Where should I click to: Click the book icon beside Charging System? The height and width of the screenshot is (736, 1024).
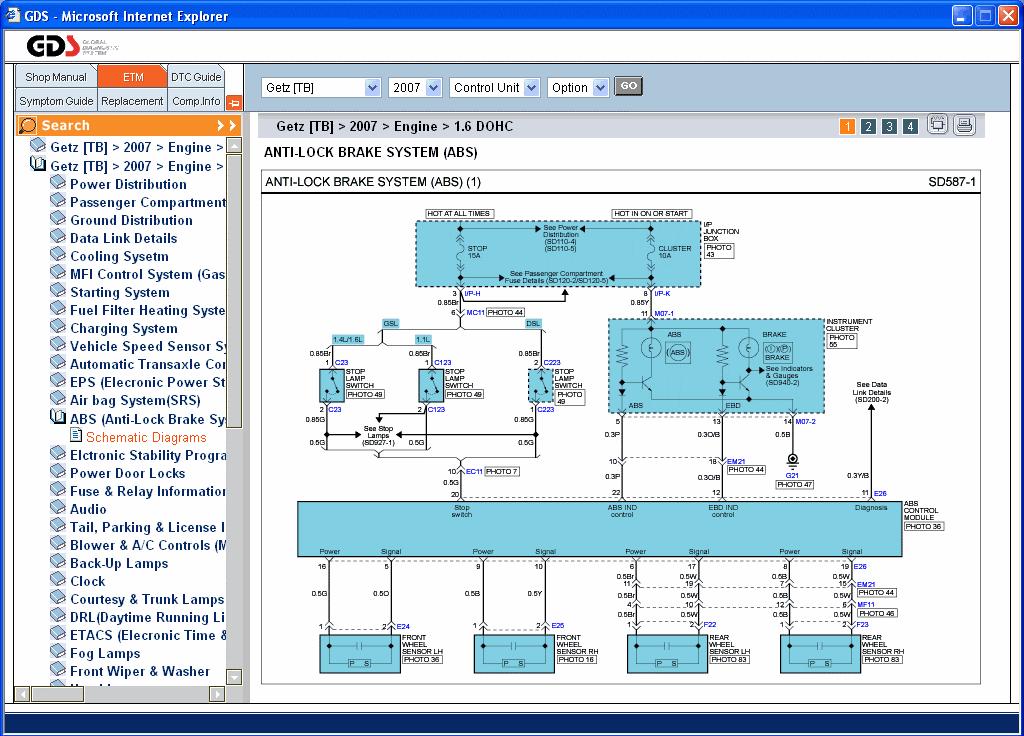(58, 327)
